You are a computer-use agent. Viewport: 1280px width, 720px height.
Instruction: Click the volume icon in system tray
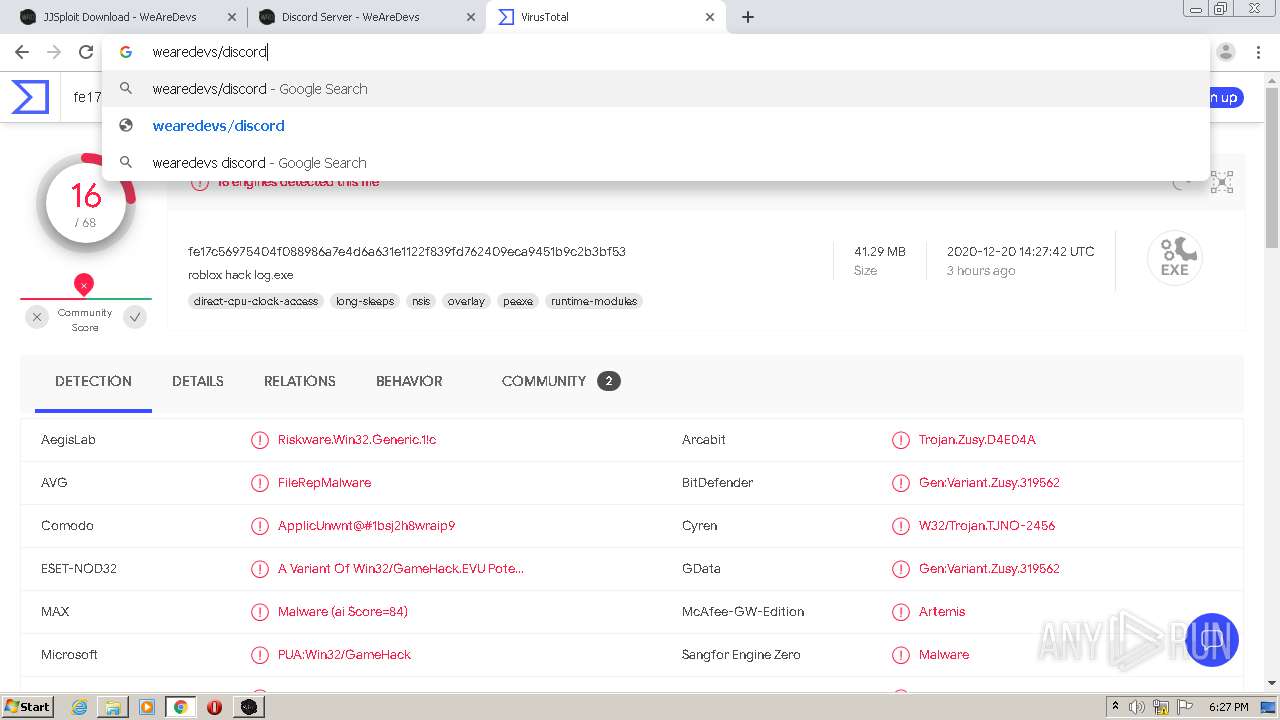1137,707
